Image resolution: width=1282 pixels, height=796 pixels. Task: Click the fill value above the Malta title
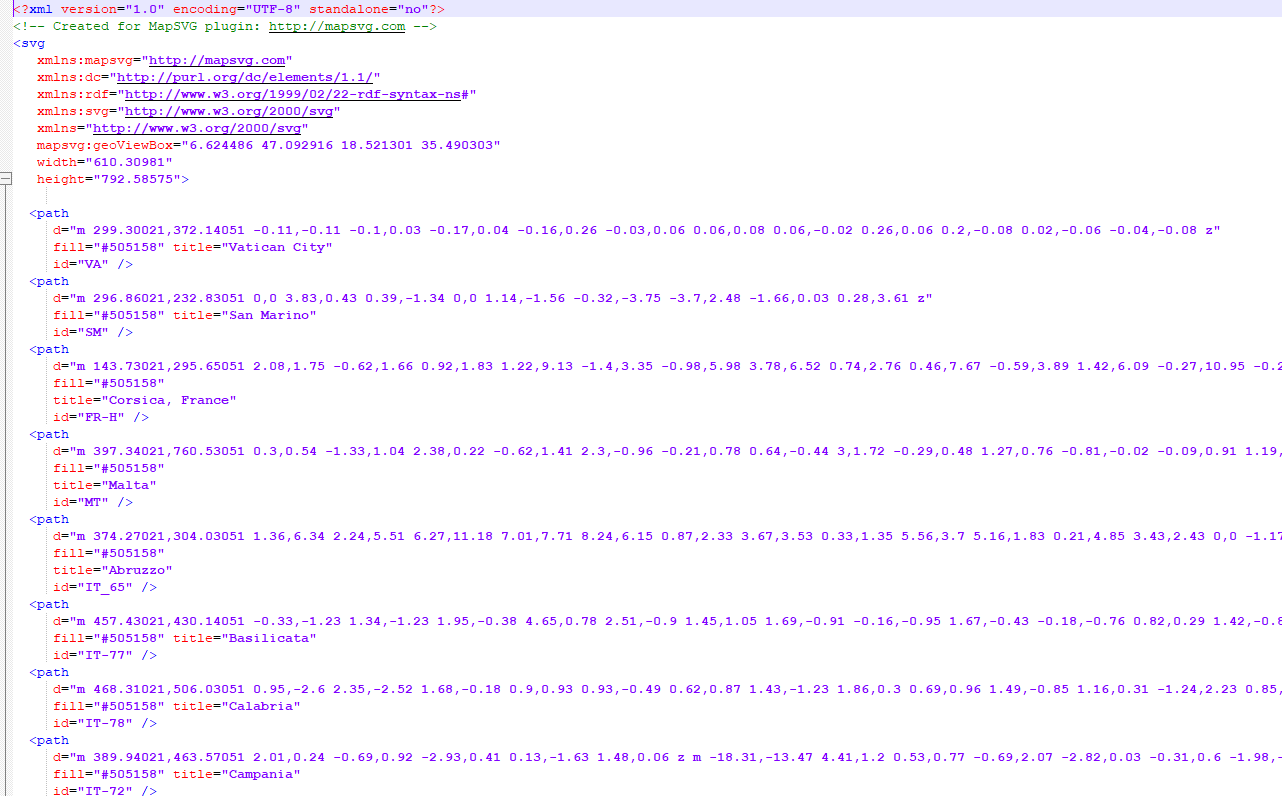click(129, 468)
